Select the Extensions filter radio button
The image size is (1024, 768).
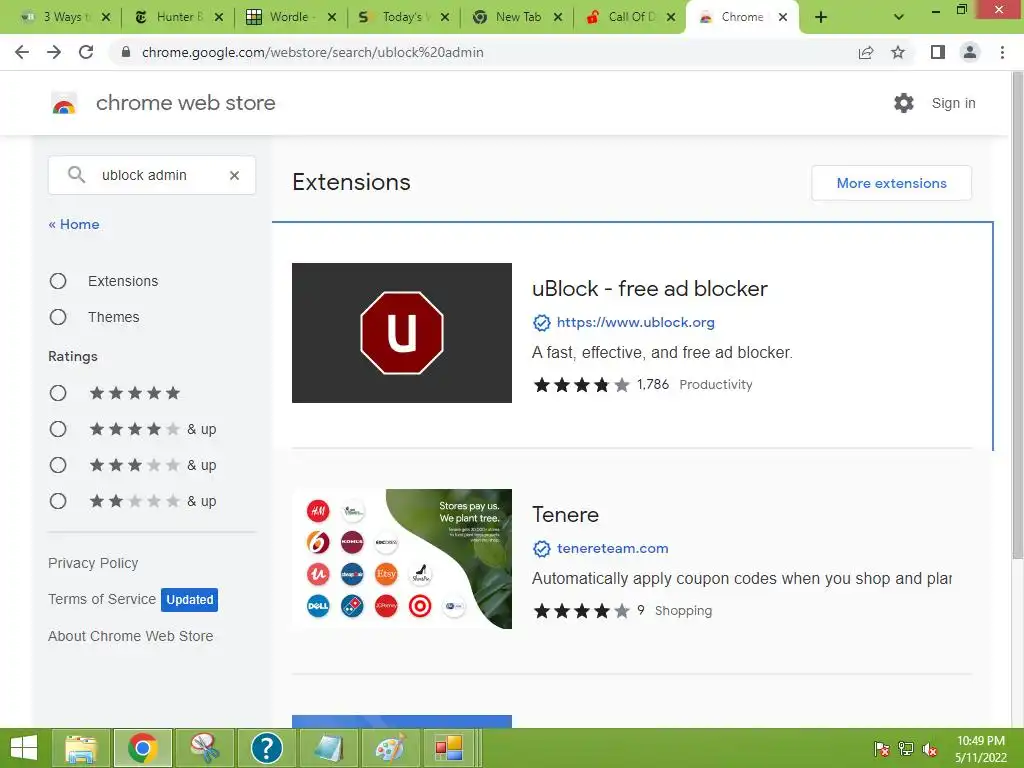point(58,281)
